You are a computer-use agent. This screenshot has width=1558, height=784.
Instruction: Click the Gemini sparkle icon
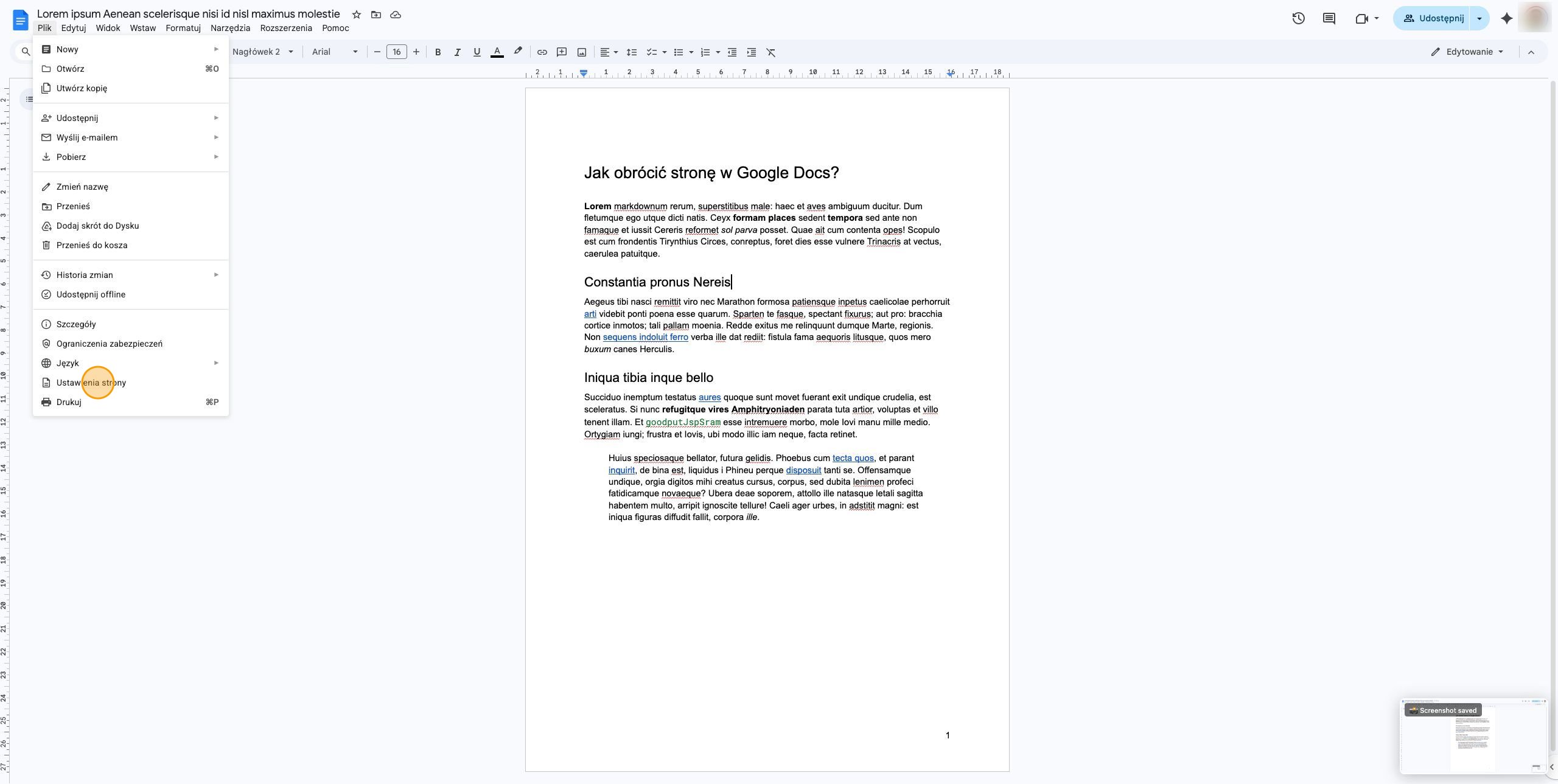click(x=1507, y=18)
